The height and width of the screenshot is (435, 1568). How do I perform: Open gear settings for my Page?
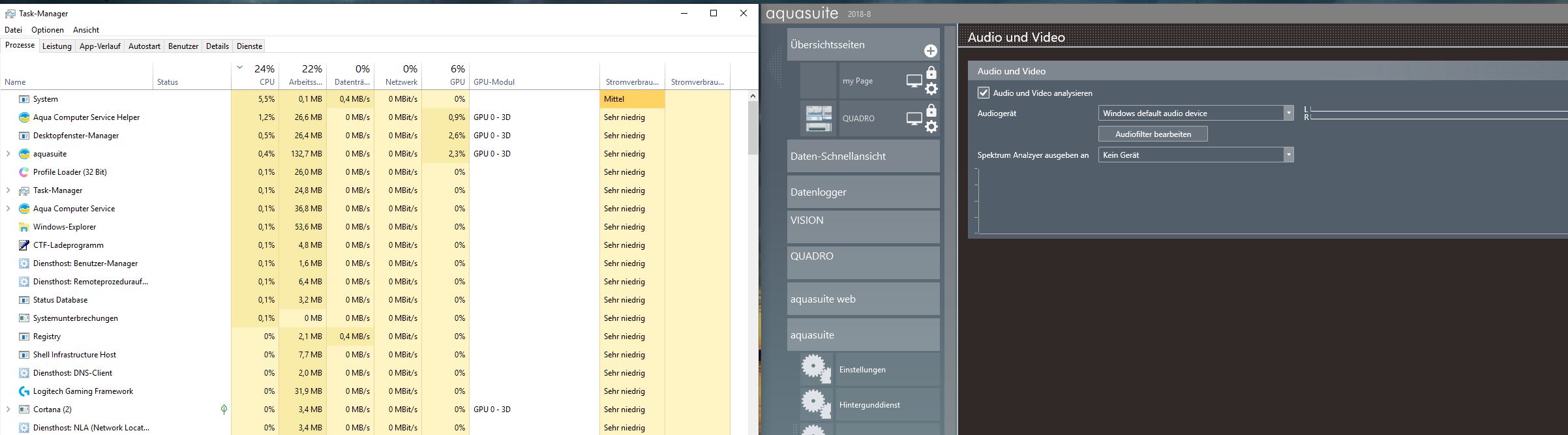(x=931, y=89)
